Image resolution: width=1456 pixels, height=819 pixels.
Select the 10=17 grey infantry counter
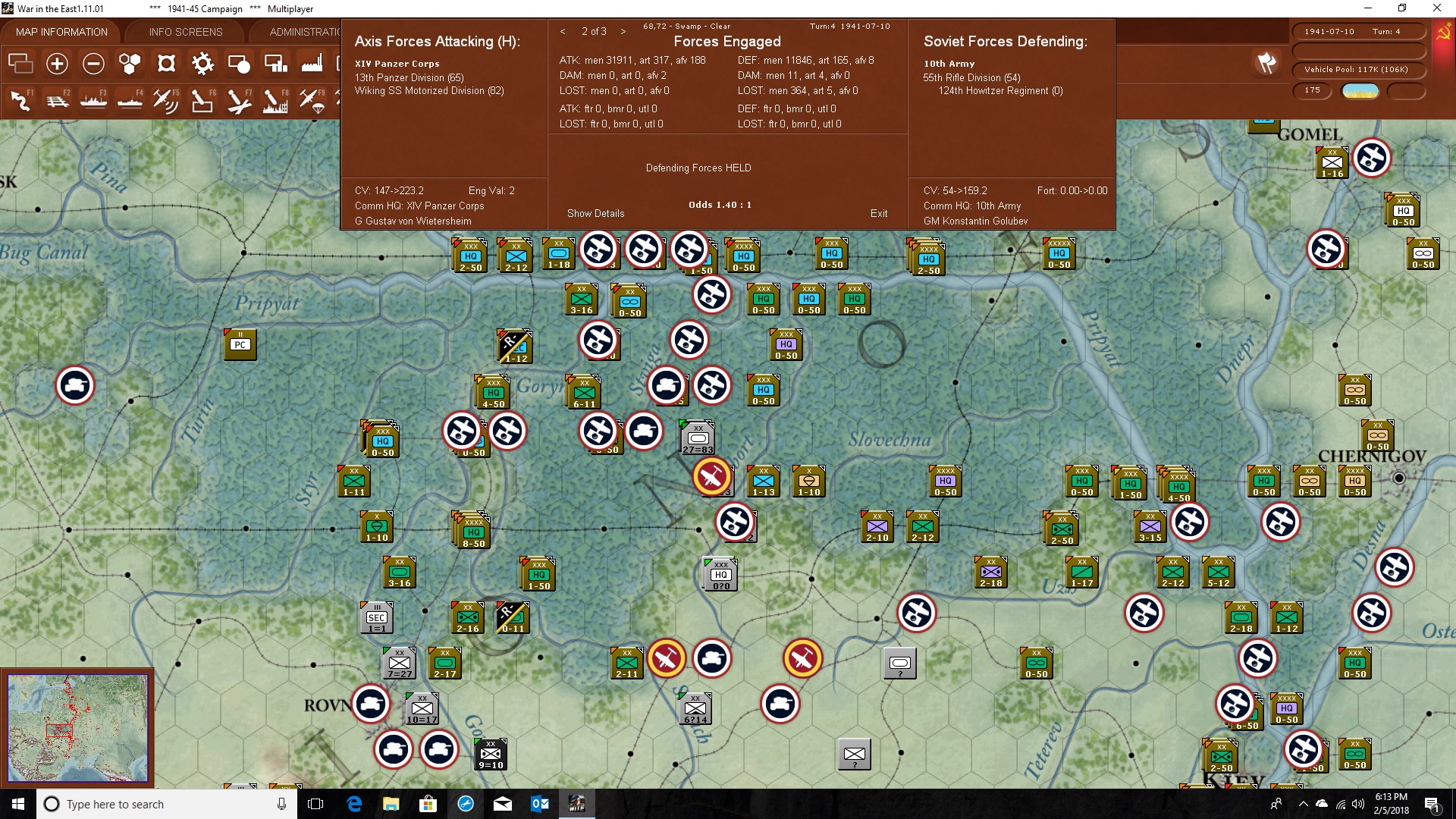click(422, 708)
